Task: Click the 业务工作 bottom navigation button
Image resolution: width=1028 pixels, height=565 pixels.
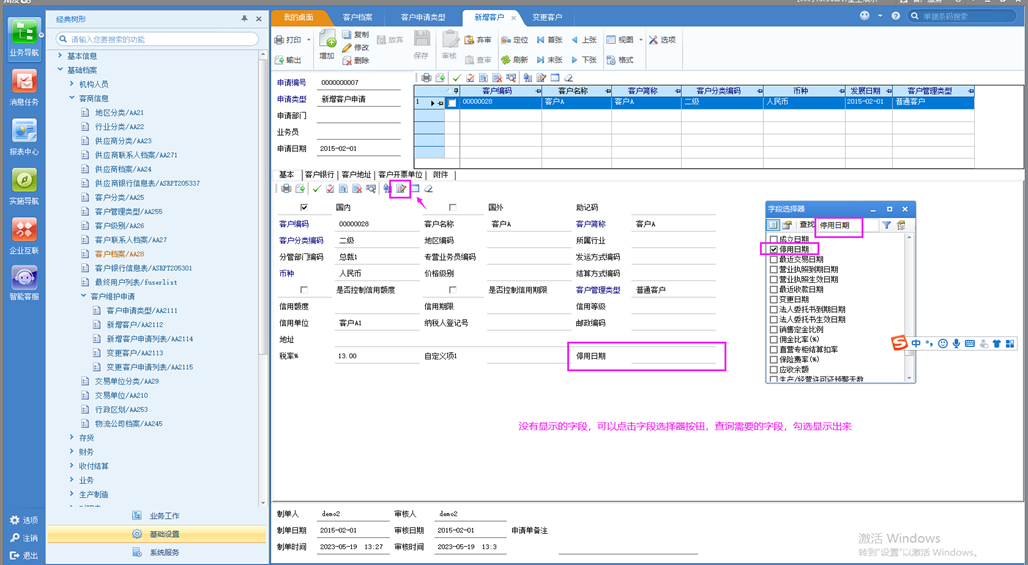Action: [x=156, y=516]
